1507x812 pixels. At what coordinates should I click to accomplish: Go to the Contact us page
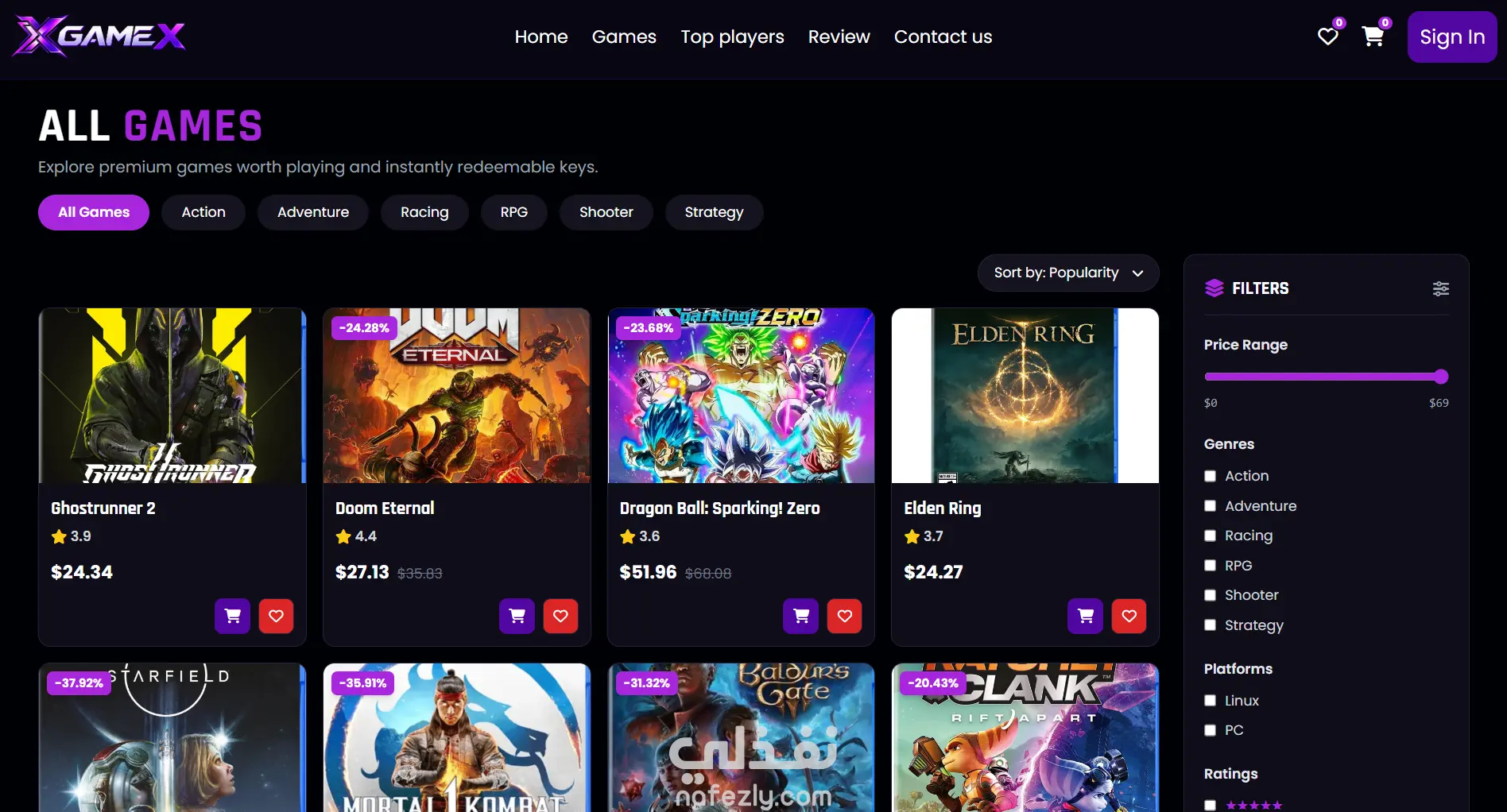[943, 37]
